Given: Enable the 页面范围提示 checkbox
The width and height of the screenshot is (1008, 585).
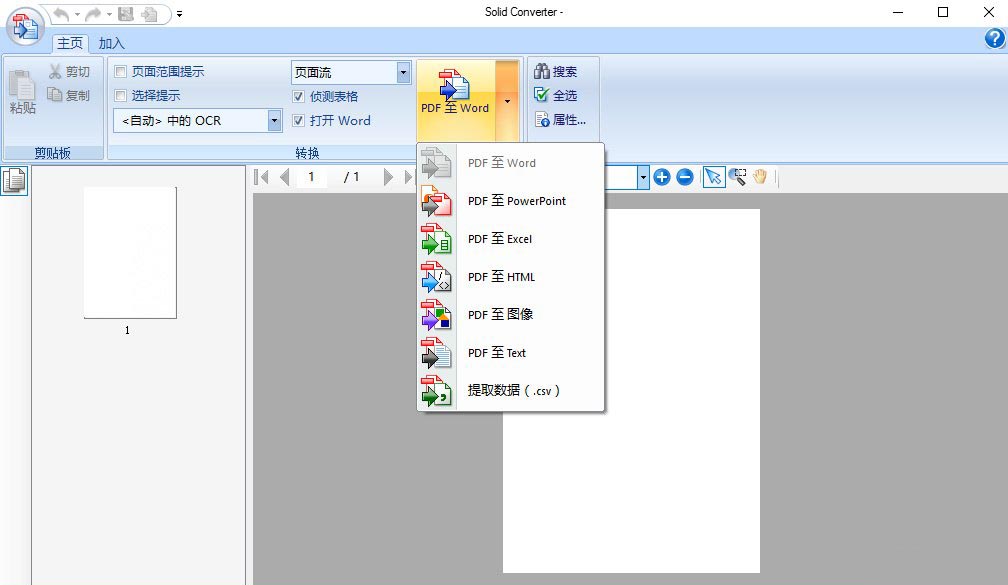Looking at the screenshot, I should tap(120, 71).
